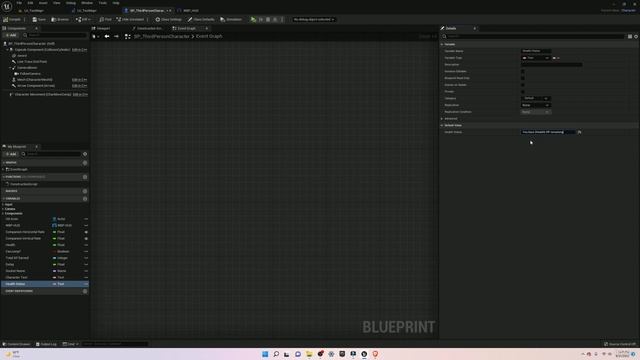Open the debug object selector dropdown
640x360 pixels.
pos(314,19)
